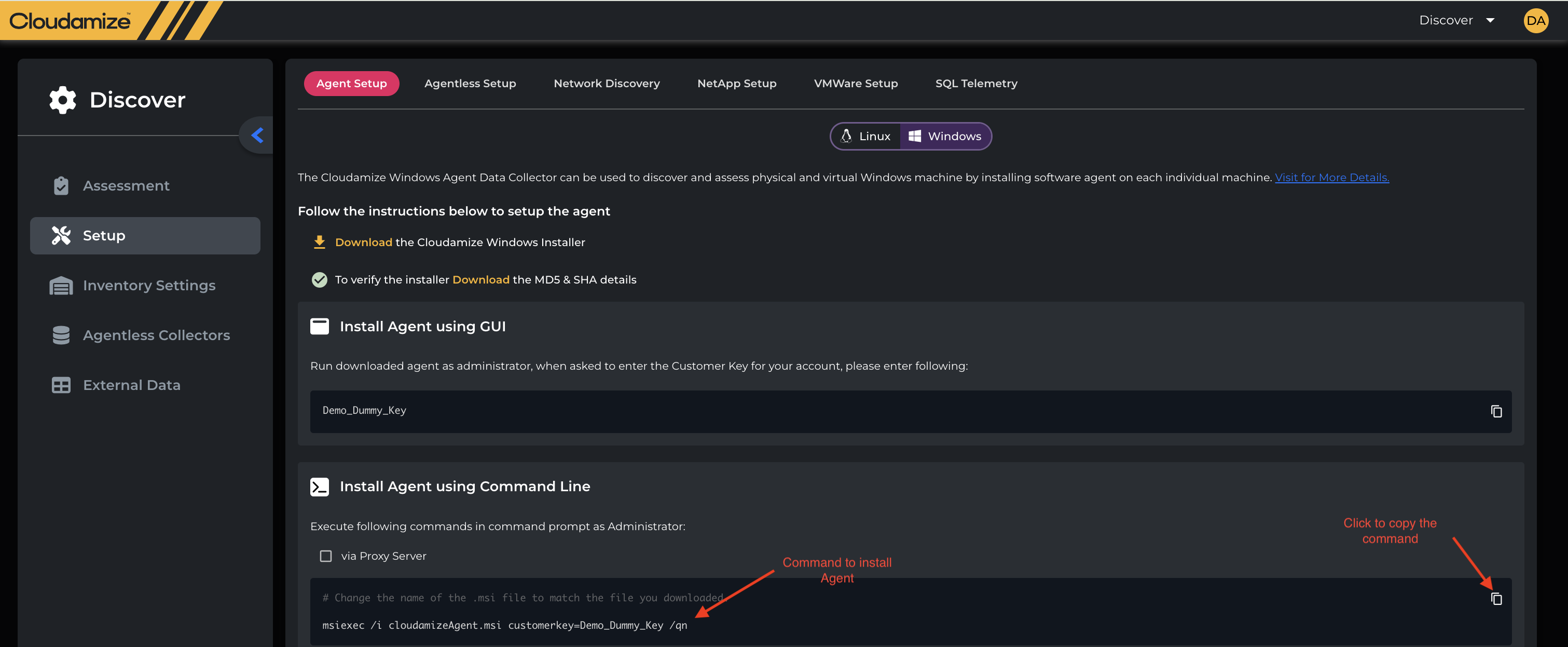Screen dimensions: 1568x647
Task: Download the MD5 & SHA details
Action: coord(480,280)
